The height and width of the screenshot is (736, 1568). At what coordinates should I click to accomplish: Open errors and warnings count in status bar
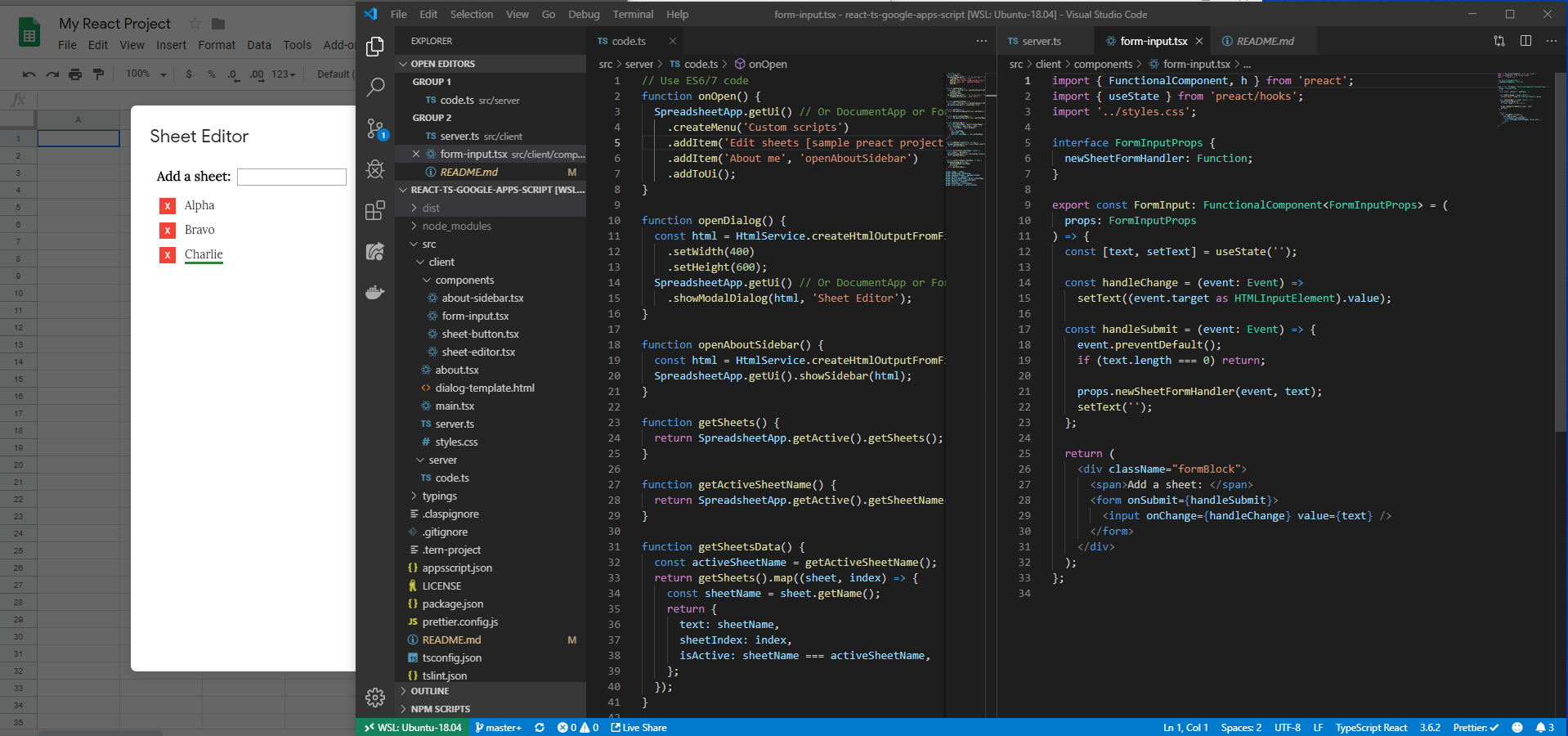(x=578, y=728)
